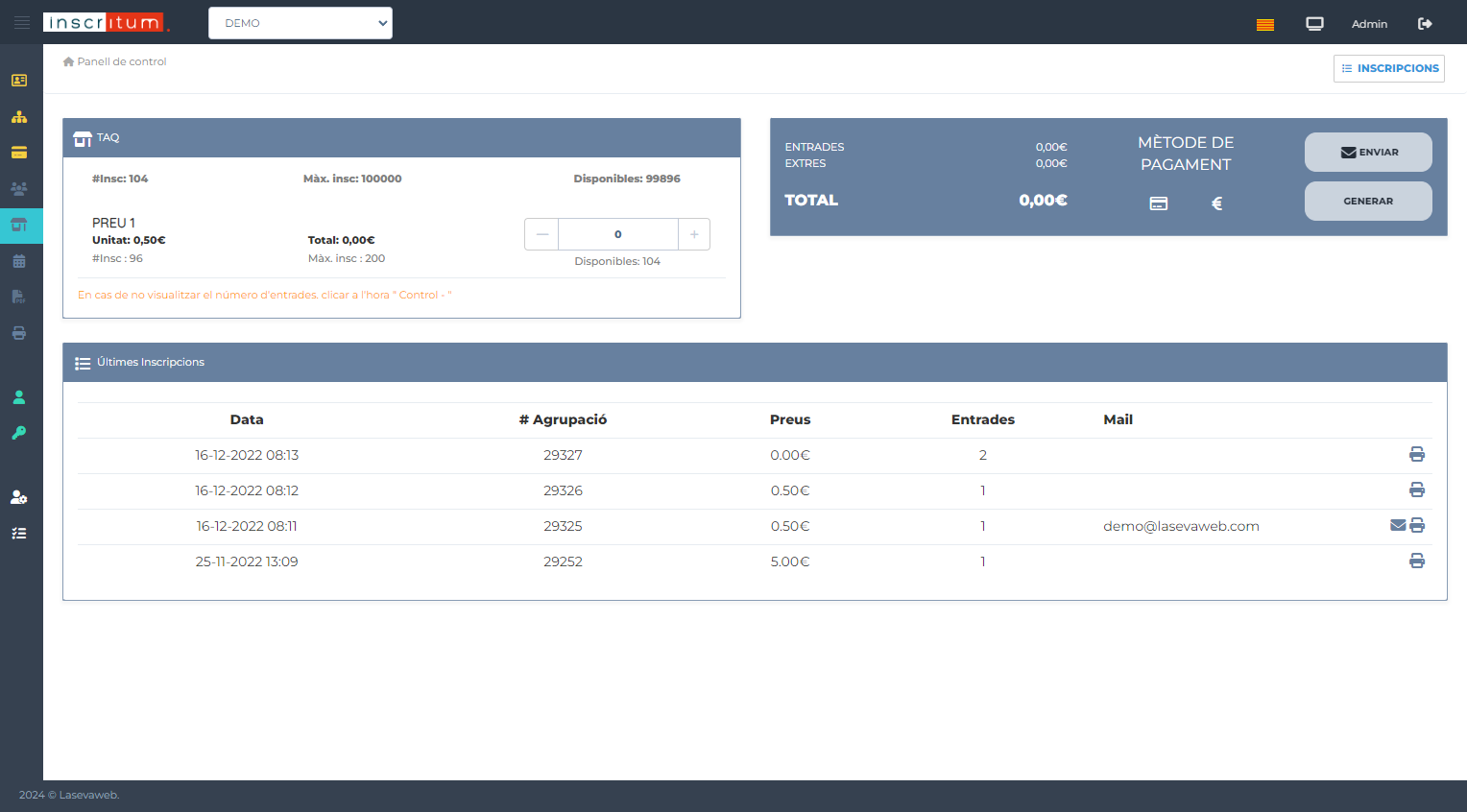Print tickets for agrupació 29252
This screenshot has height=812, width=1467.
click(1417, 561)
